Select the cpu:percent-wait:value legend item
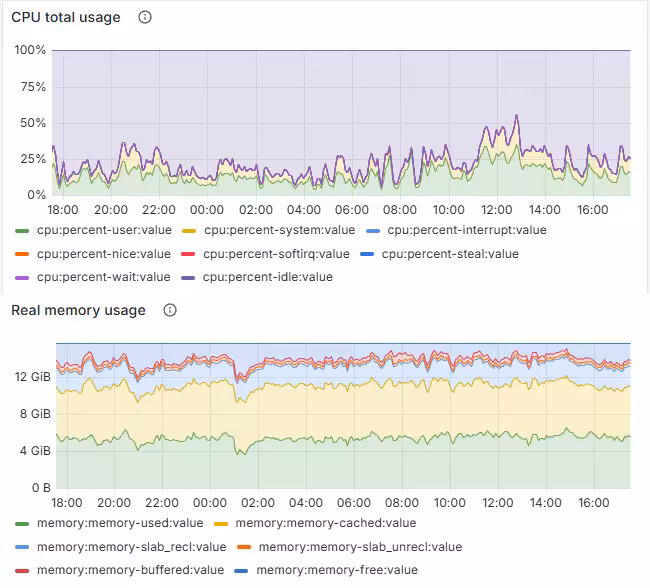The image size is (650, 588). 103,277
